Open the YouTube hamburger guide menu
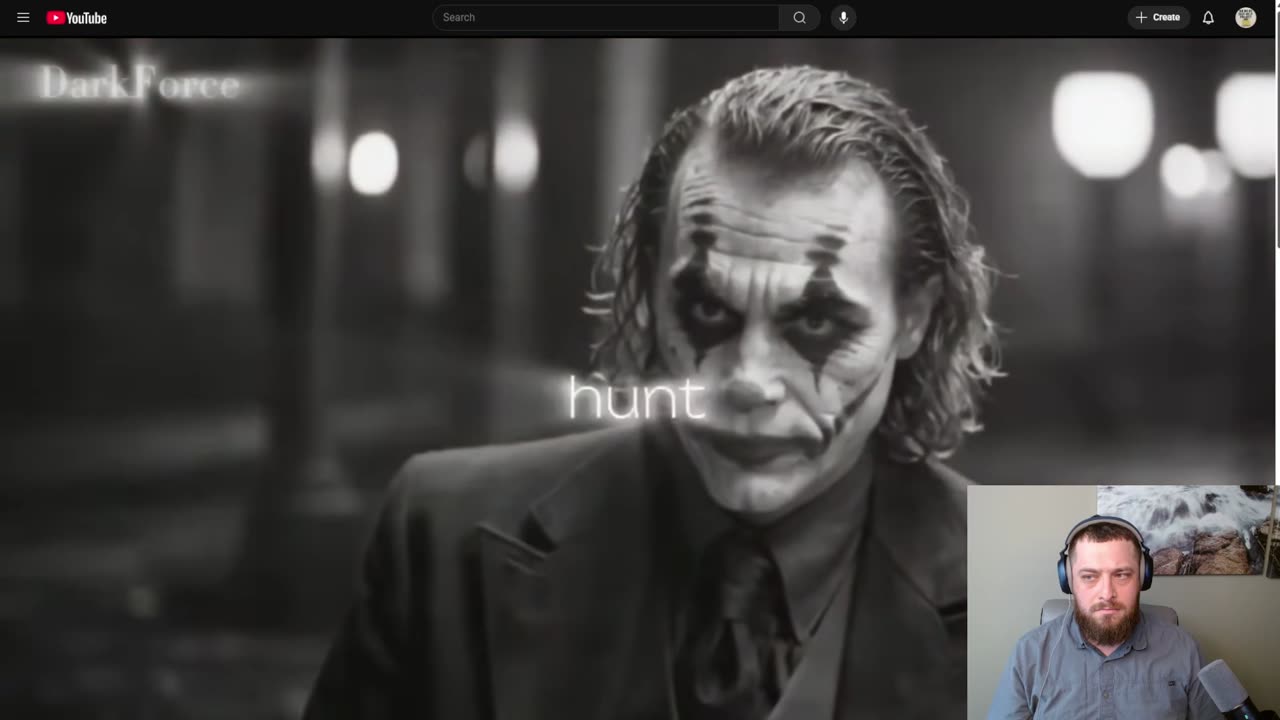The width and height of the screenshot is (1280, 720). (23, 17)
